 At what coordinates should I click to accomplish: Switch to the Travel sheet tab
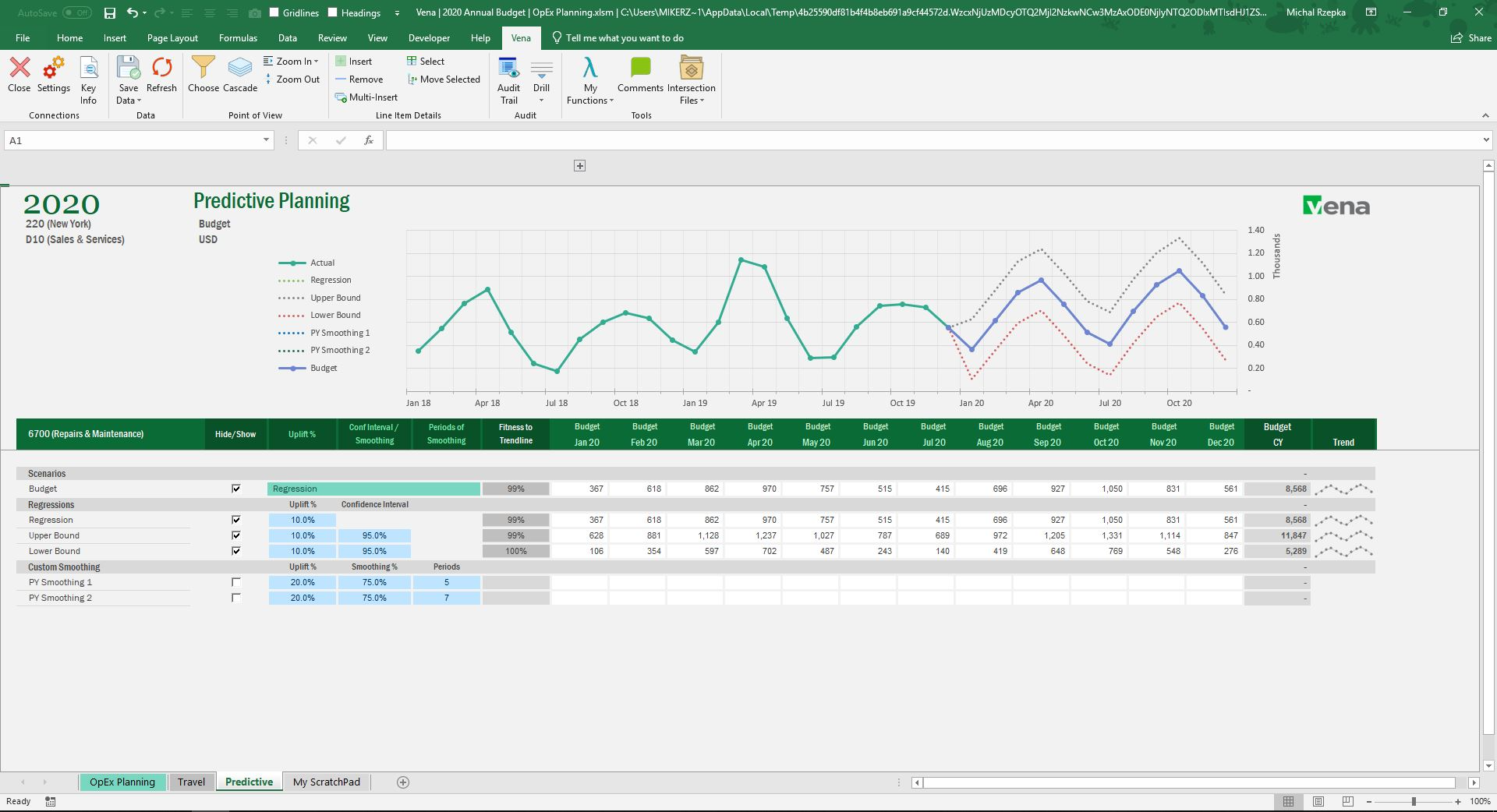[191, 782]
